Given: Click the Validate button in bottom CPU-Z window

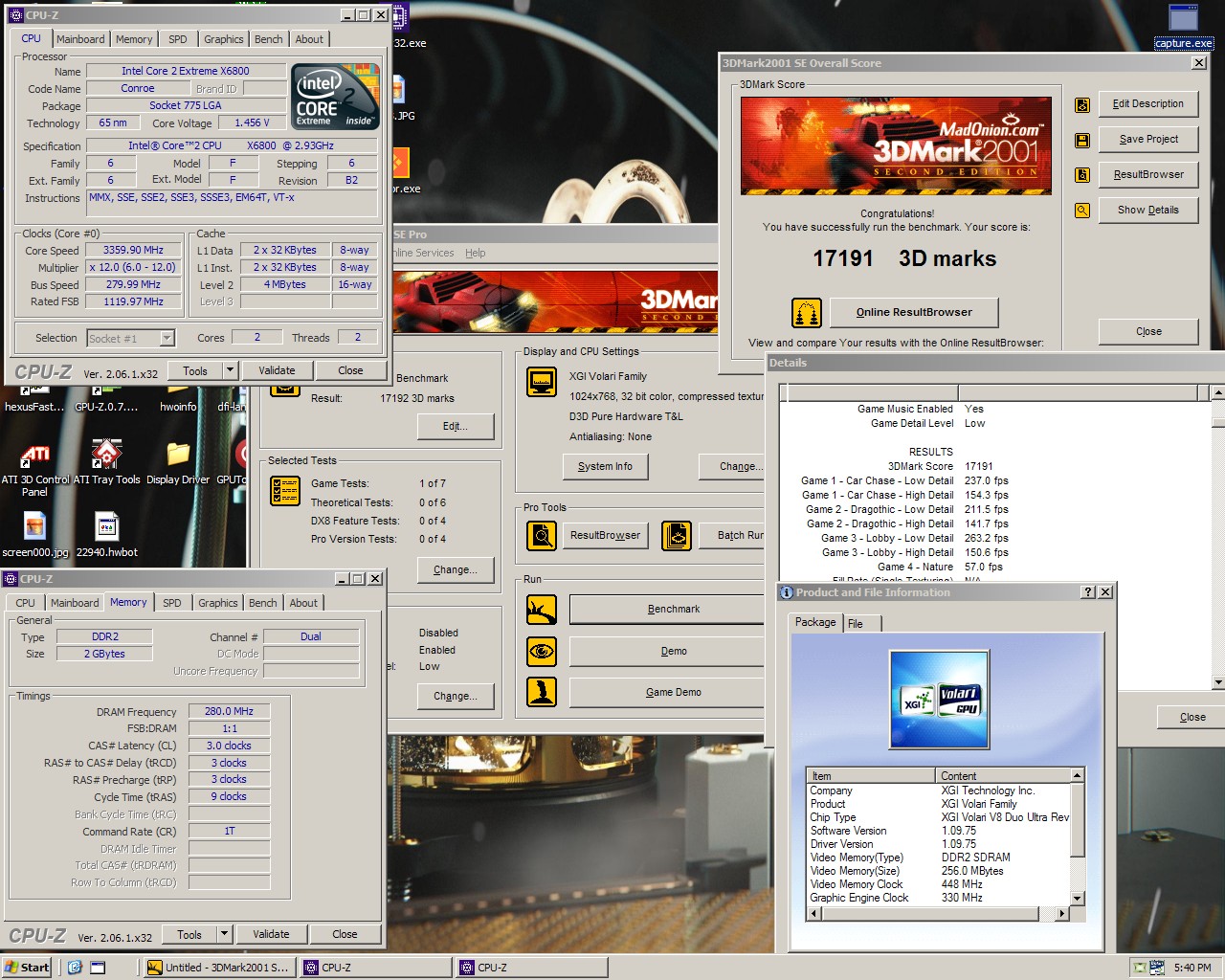Looking at the screenshot, I should (271, 934).
